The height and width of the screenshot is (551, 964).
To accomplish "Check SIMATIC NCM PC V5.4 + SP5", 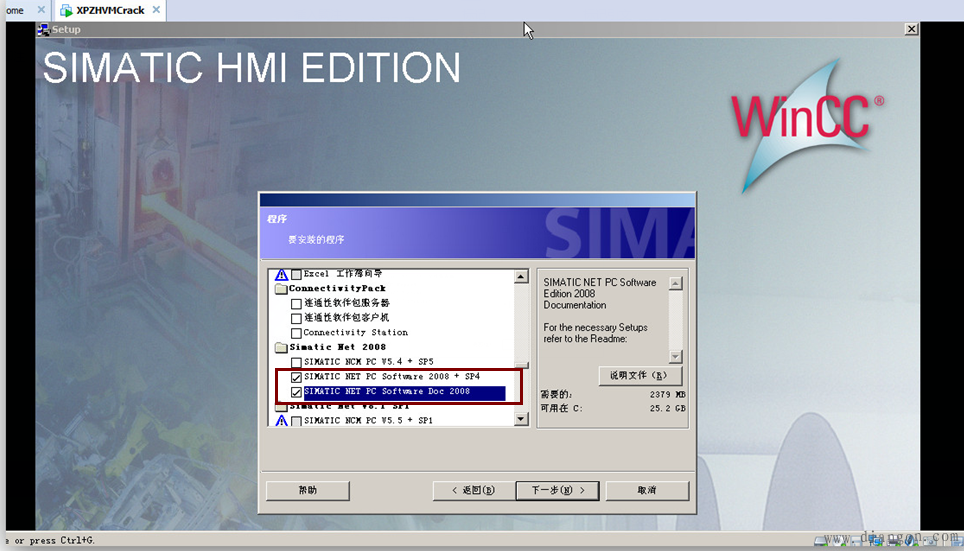I will (295, 362).
